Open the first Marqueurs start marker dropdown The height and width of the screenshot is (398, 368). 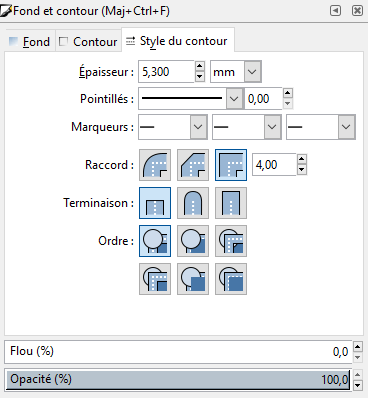coord(173,127)
